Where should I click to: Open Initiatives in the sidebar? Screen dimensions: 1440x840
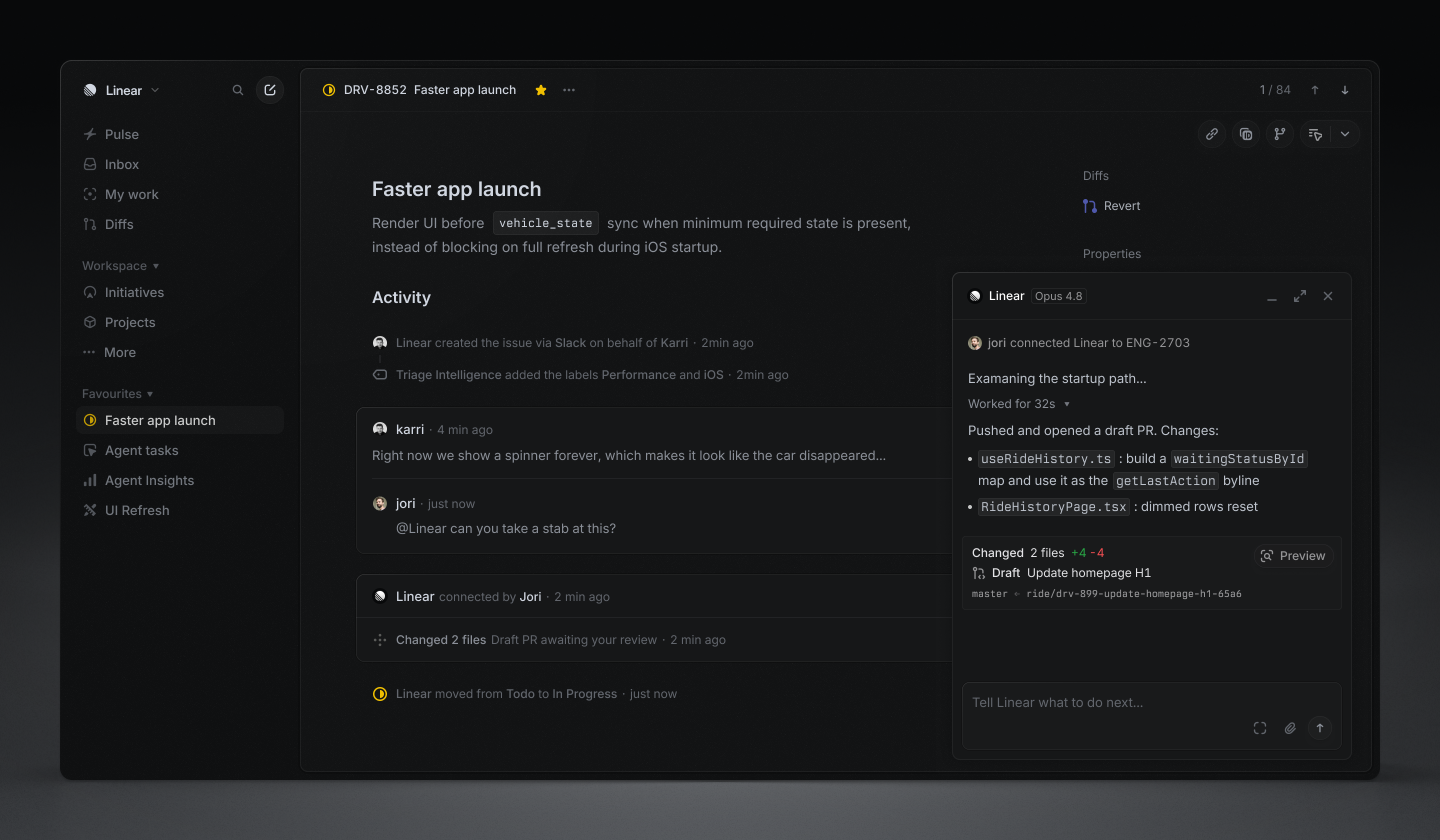pos(180,292)
